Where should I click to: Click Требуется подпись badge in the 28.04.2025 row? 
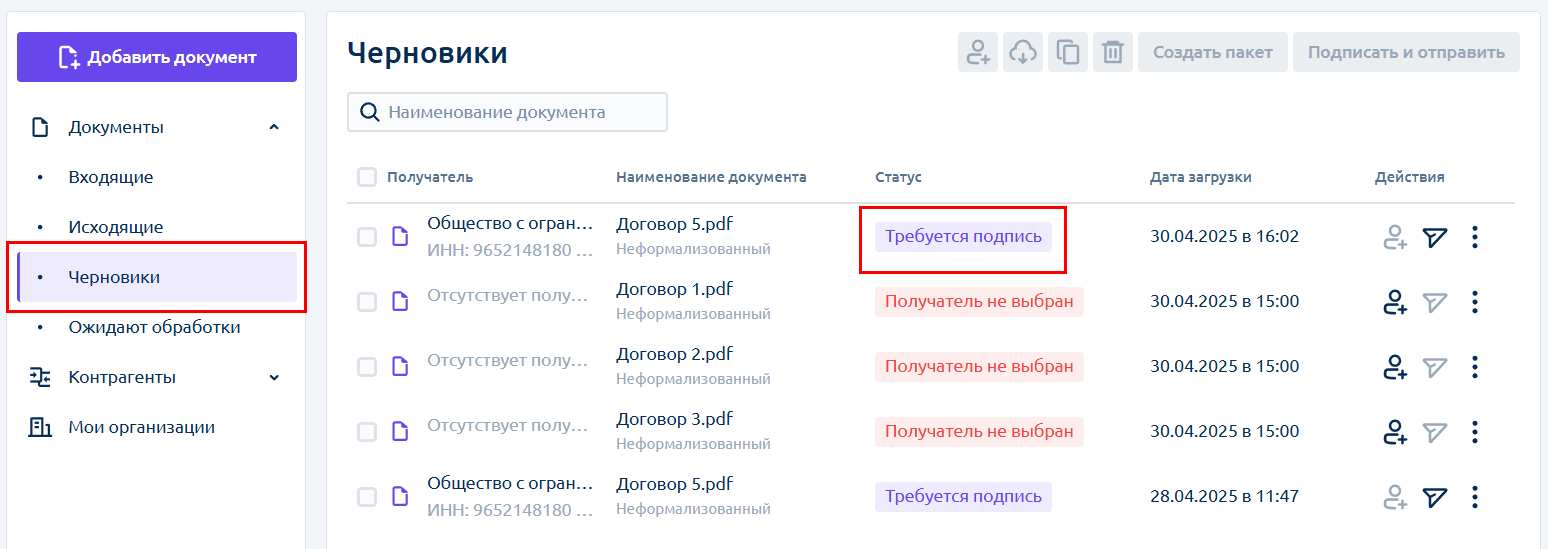pos(963,496)
